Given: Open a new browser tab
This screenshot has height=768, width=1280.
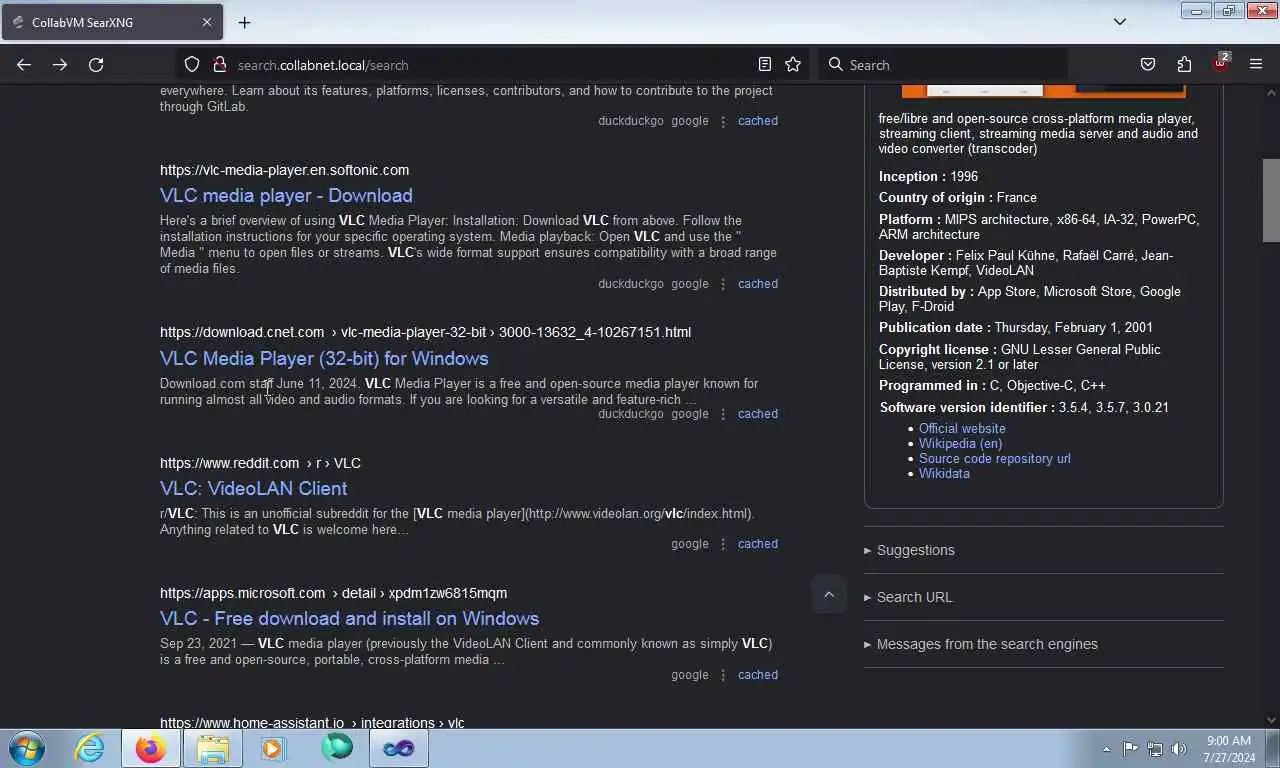Looking at the screenshot, I should click(244, 22).
